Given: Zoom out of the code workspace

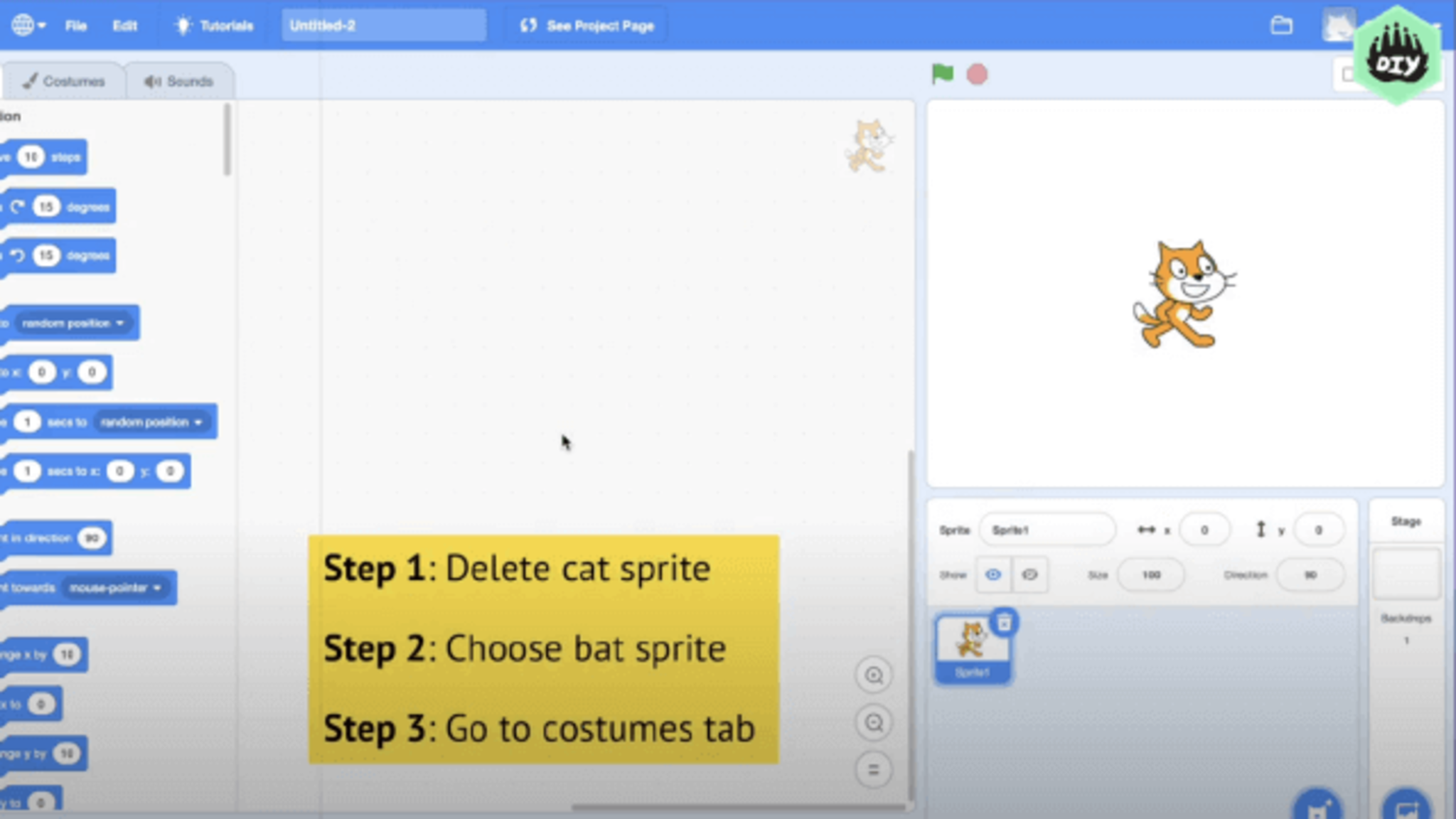Looking at the screenshot, I should [x=874, y=723].
